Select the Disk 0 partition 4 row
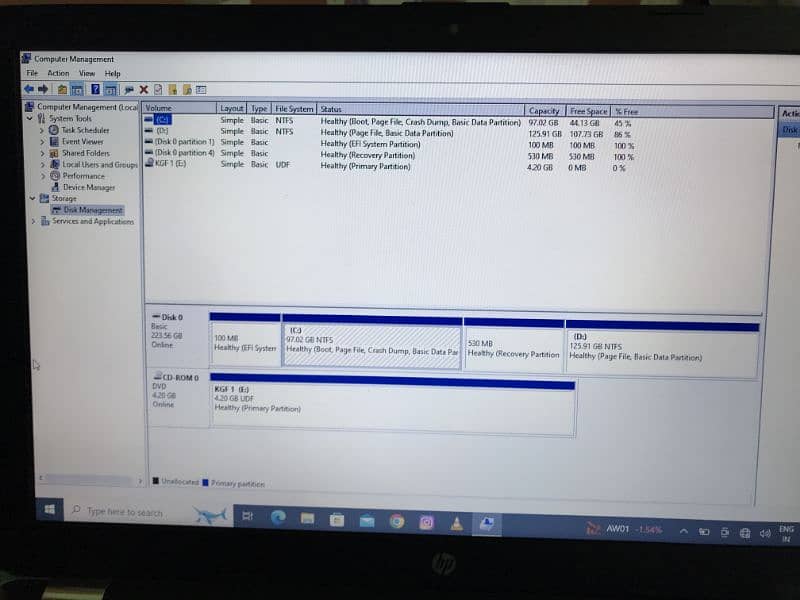The image size is (800, 600). (388, 155)
